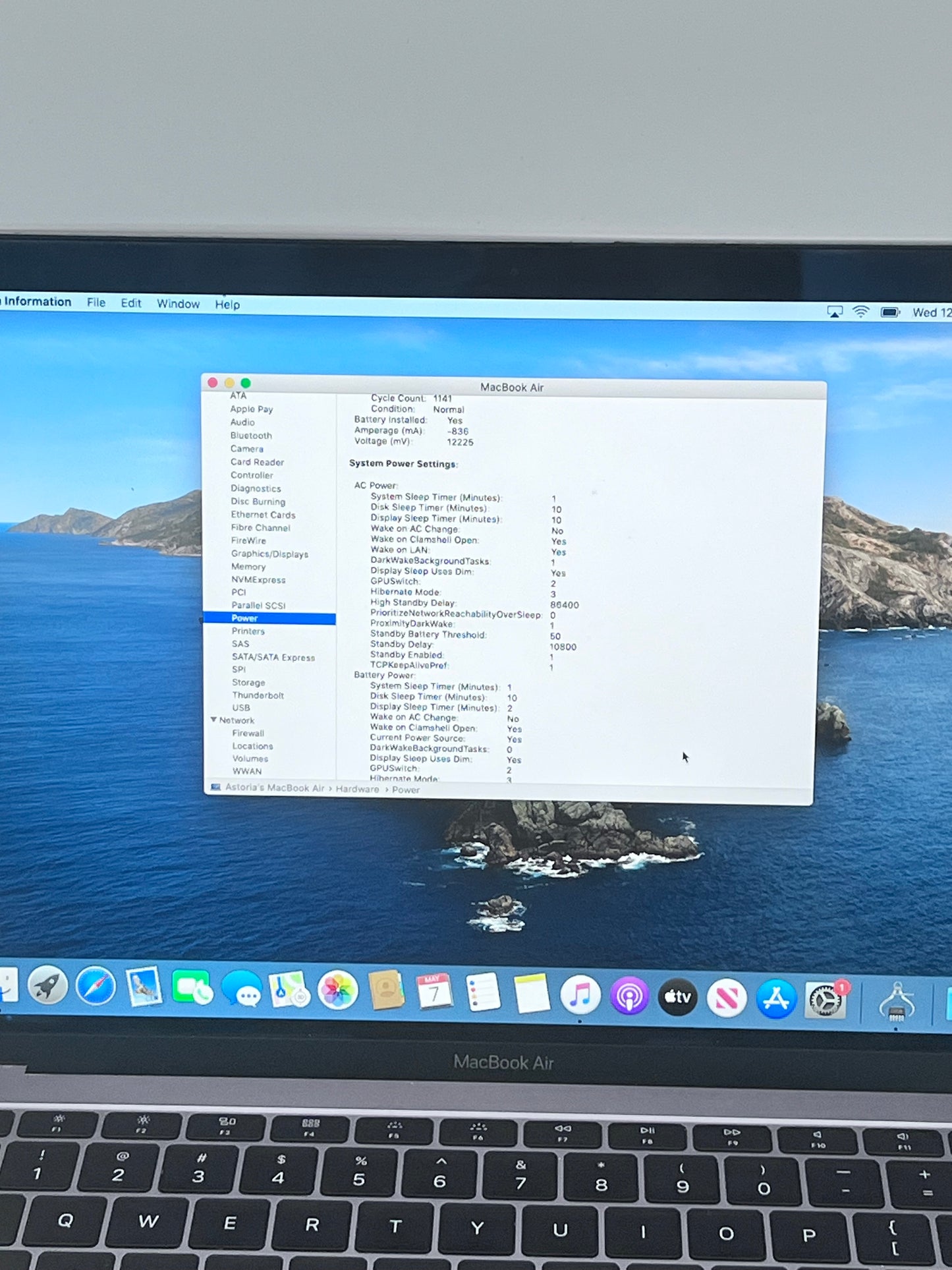The image size is (952, 1270).
Task: Open Podcasts from the Dock
Action: (x=629, y=995)
